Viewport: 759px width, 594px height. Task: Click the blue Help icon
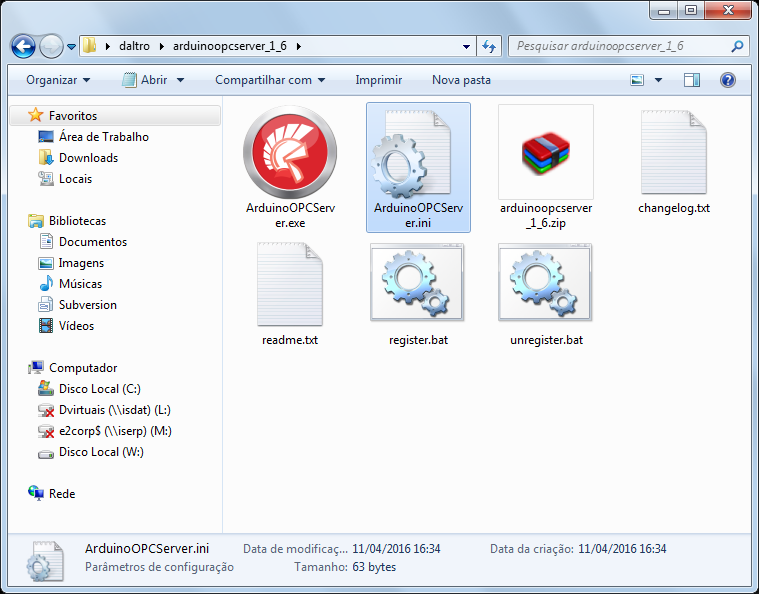(728, 80)
